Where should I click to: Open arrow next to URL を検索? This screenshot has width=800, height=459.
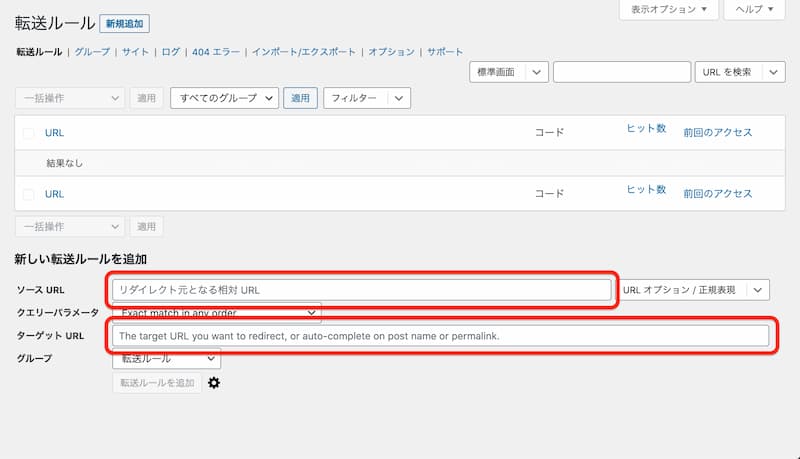point(773,72)
